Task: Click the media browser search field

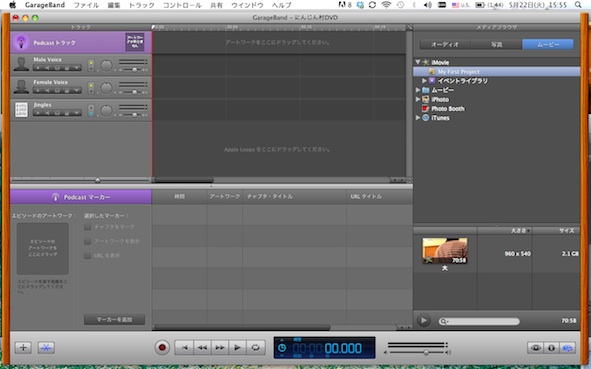Action: pos(479,321)
